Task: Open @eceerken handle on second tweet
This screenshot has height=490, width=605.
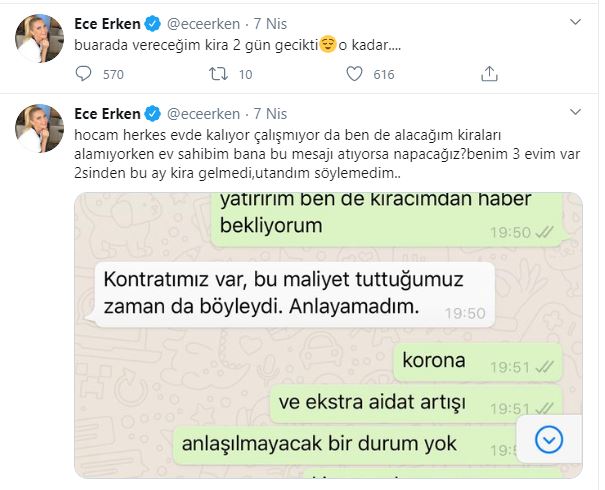Action: click(203, 114)
